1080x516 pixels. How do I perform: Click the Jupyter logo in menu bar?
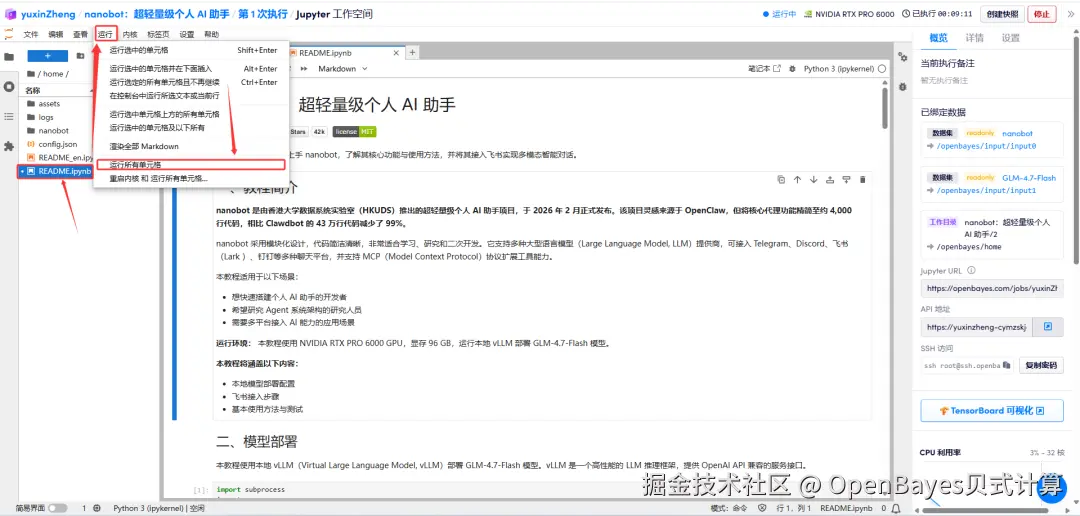(9, 34)
